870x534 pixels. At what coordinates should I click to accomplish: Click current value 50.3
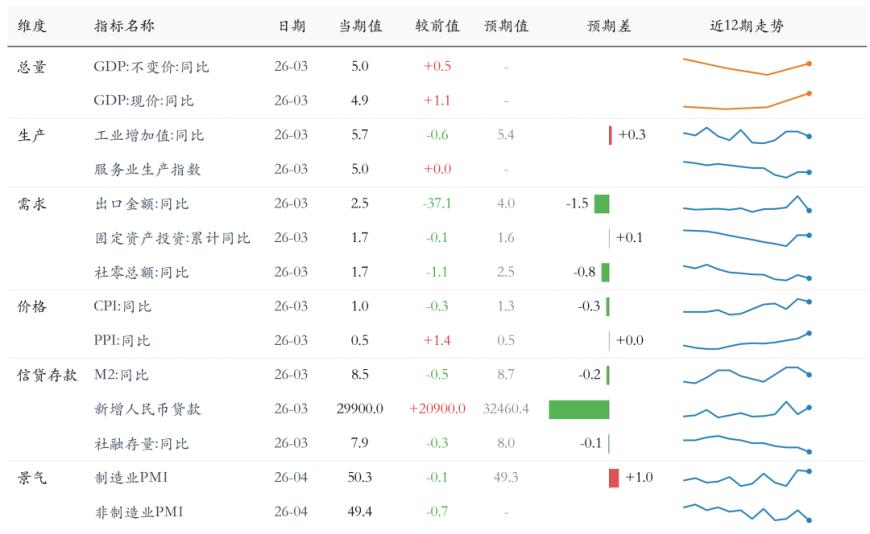coord(360,477)
